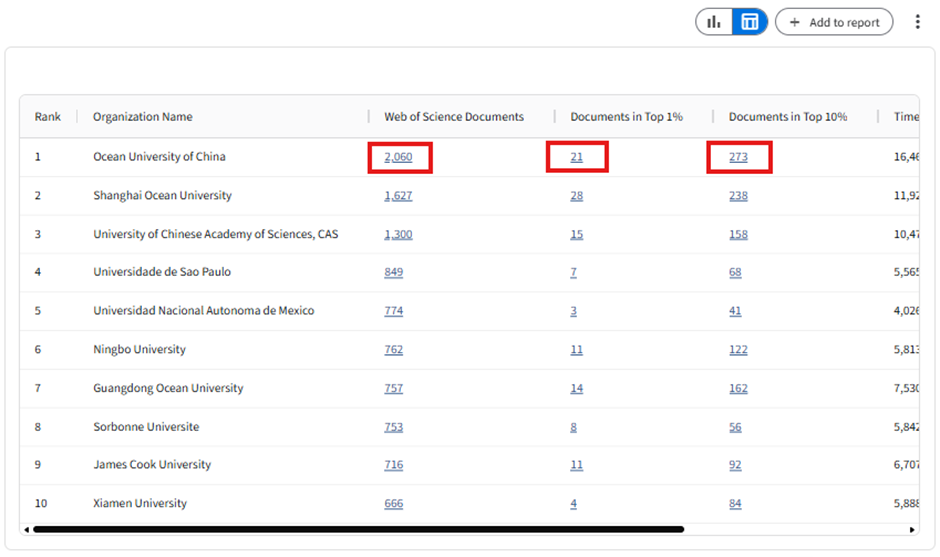This screenshot has height=557, width=940.
Task: Open Xiamen University's 84 top 10% link
Action: click(x=735, y=504)
